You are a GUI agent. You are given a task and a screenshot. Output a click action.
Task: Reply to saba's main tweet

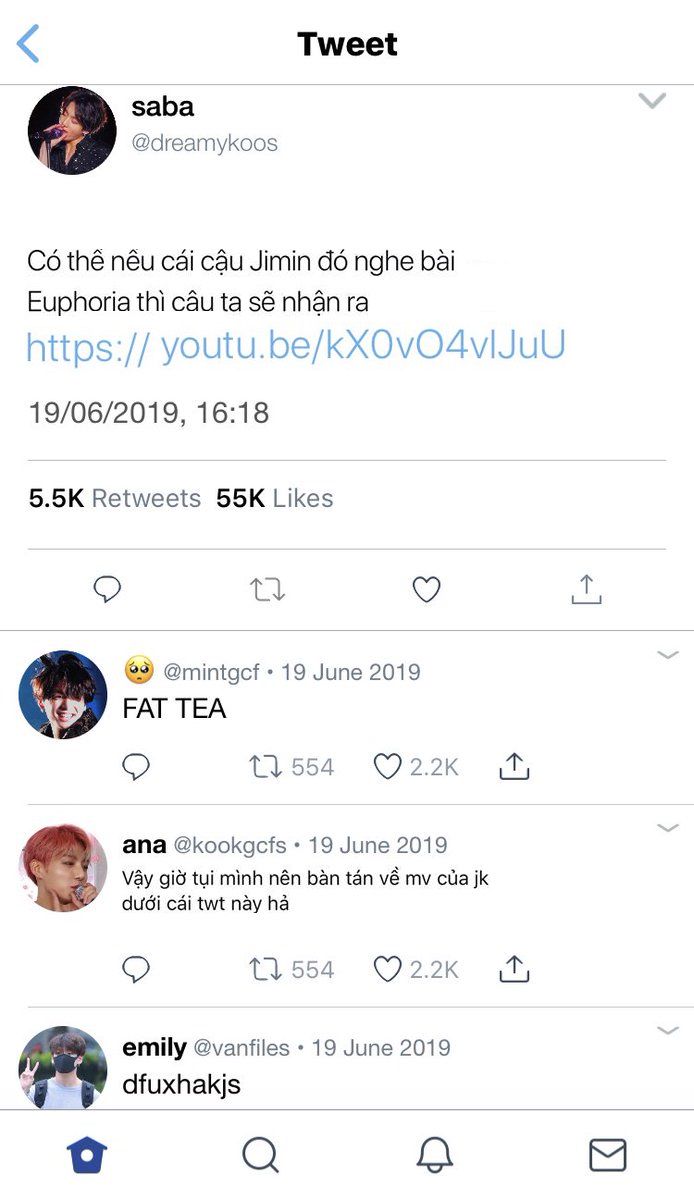107,590
